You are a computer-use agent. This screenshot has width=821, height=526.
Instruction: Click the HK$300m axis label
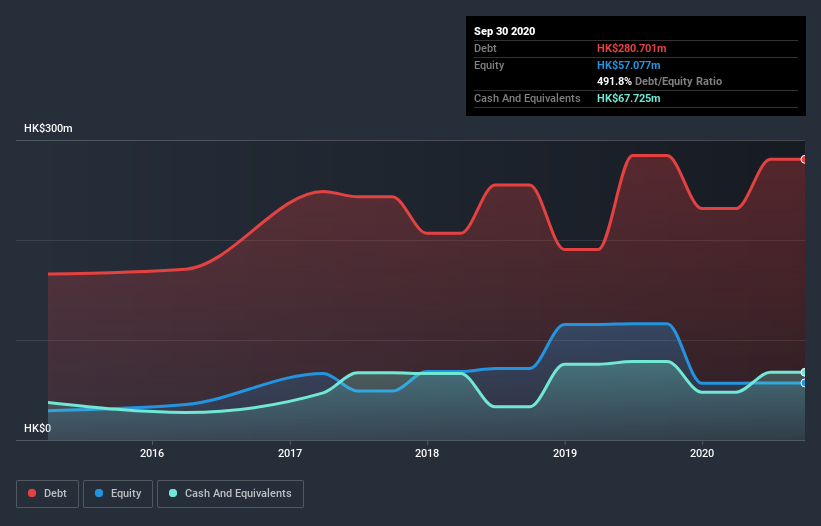pos(48,128)
